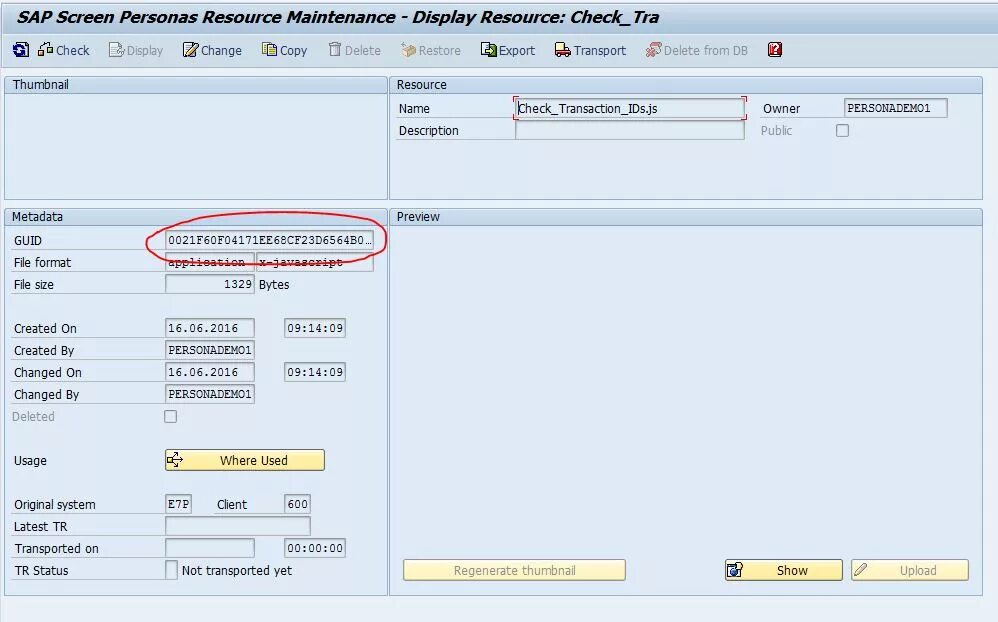Click the Where Used arrow icon

[175, 460]
